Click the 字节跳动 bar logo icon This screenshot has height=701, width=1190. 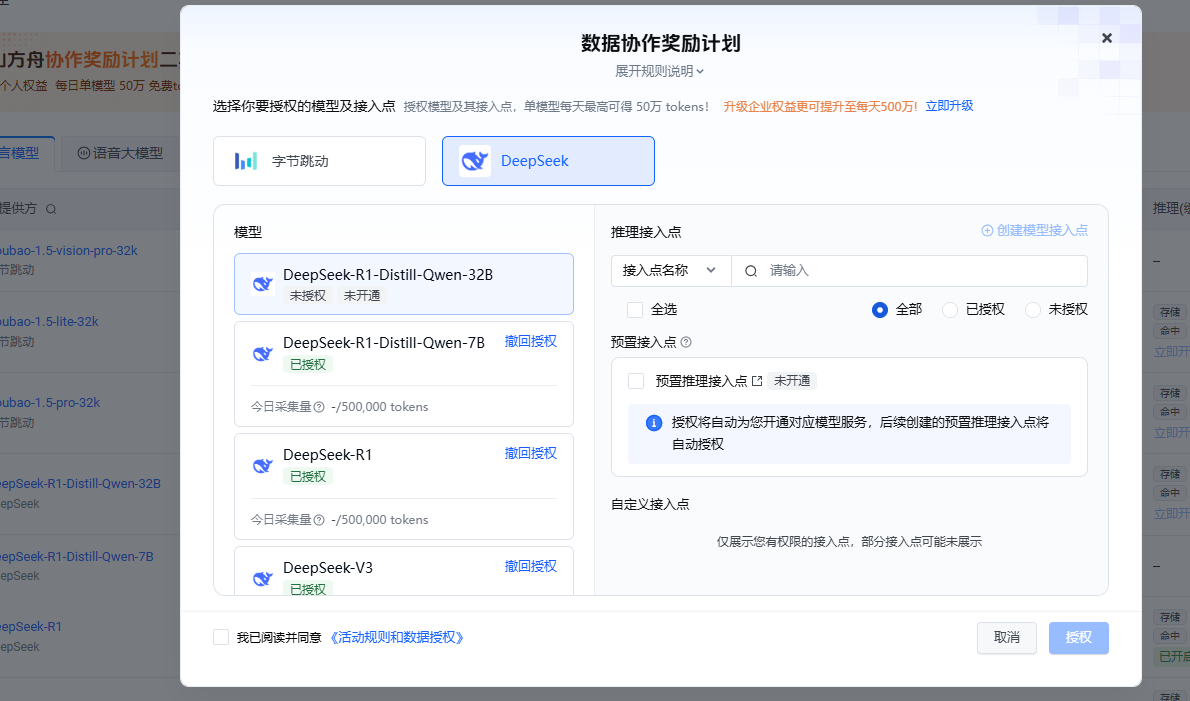pos(246,161)
